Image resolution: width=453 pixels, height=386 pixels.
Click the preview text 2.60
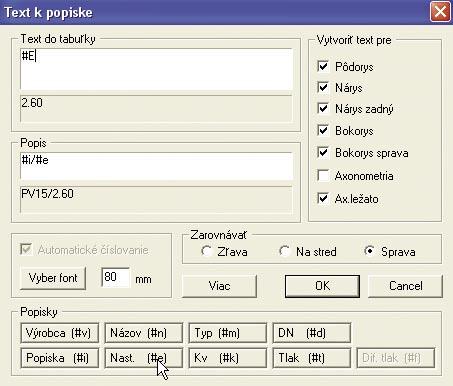(32, 103)
